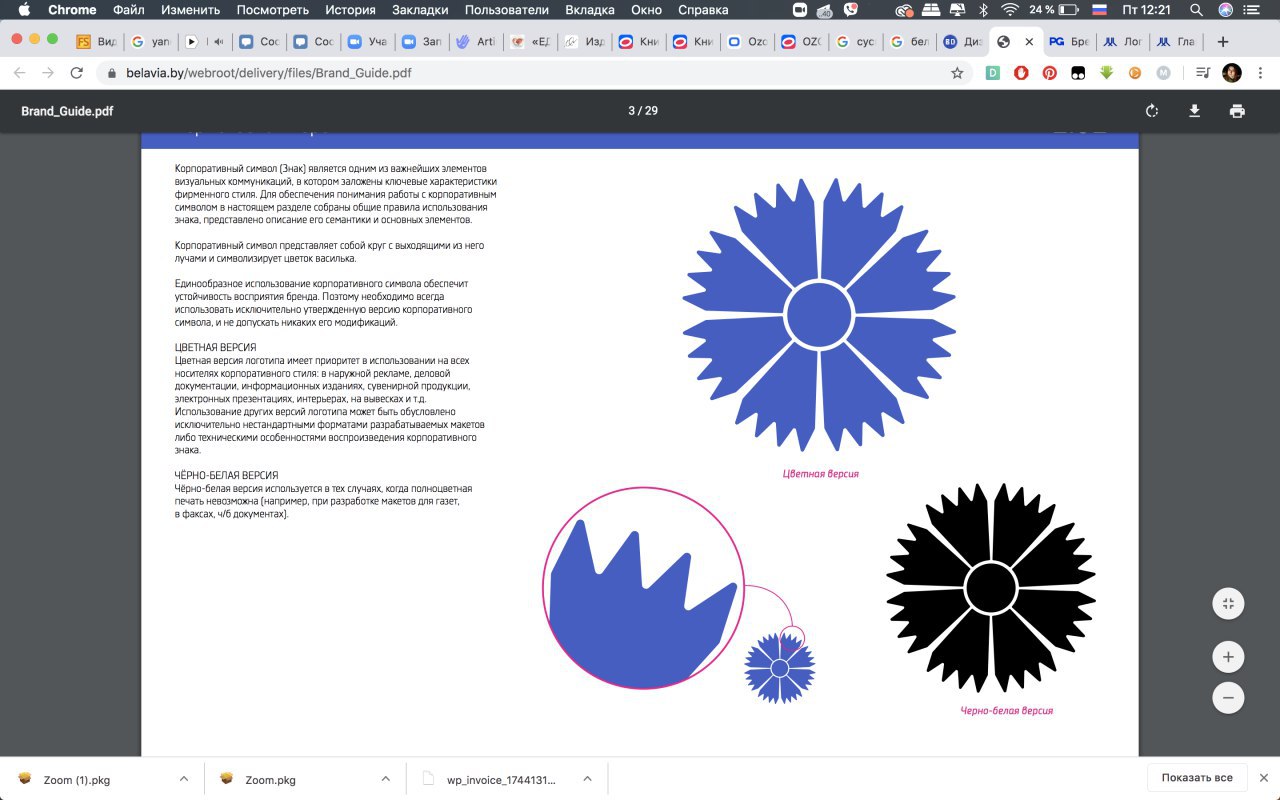1280x800 pixels.
Task: Rotate the PDF page clockwise
Action: (1152, 111)
